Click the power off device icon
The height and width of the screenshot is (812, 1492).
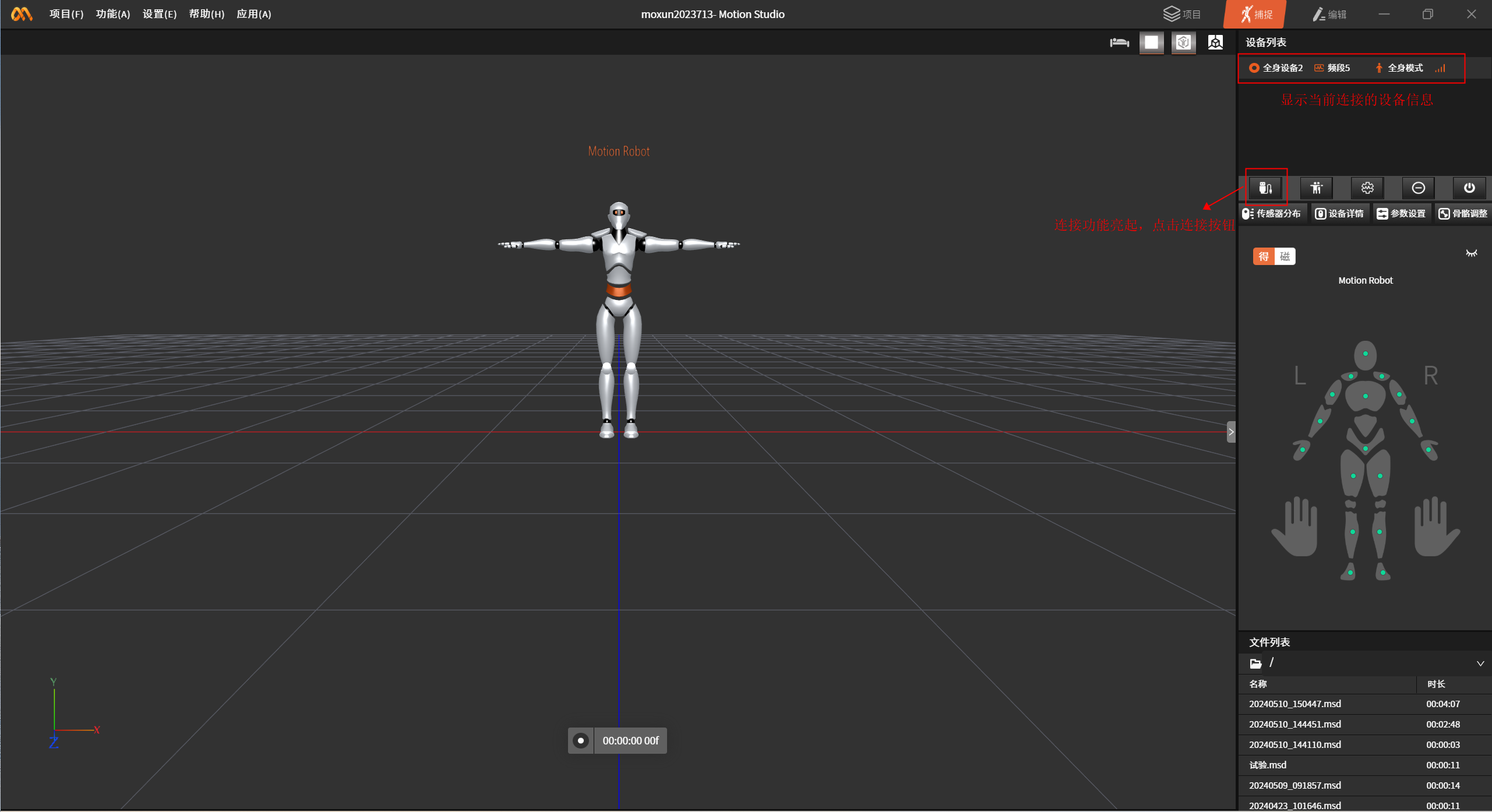[x=1469, y=188]
